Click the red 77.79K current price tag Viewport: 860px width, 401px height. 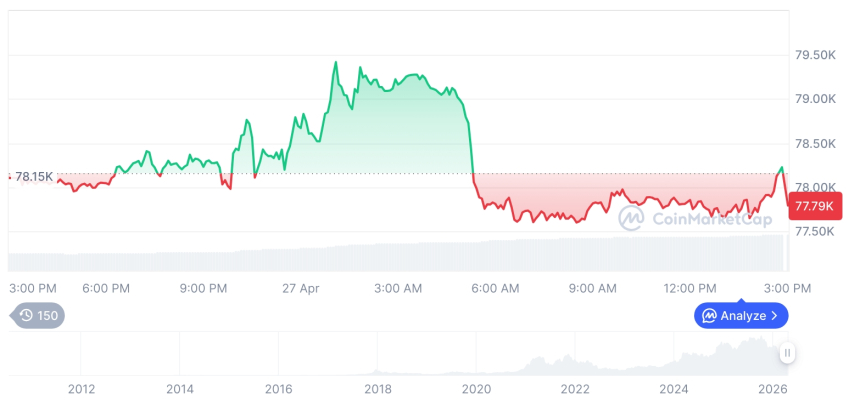pyautogui.click(x=816, y=207)
